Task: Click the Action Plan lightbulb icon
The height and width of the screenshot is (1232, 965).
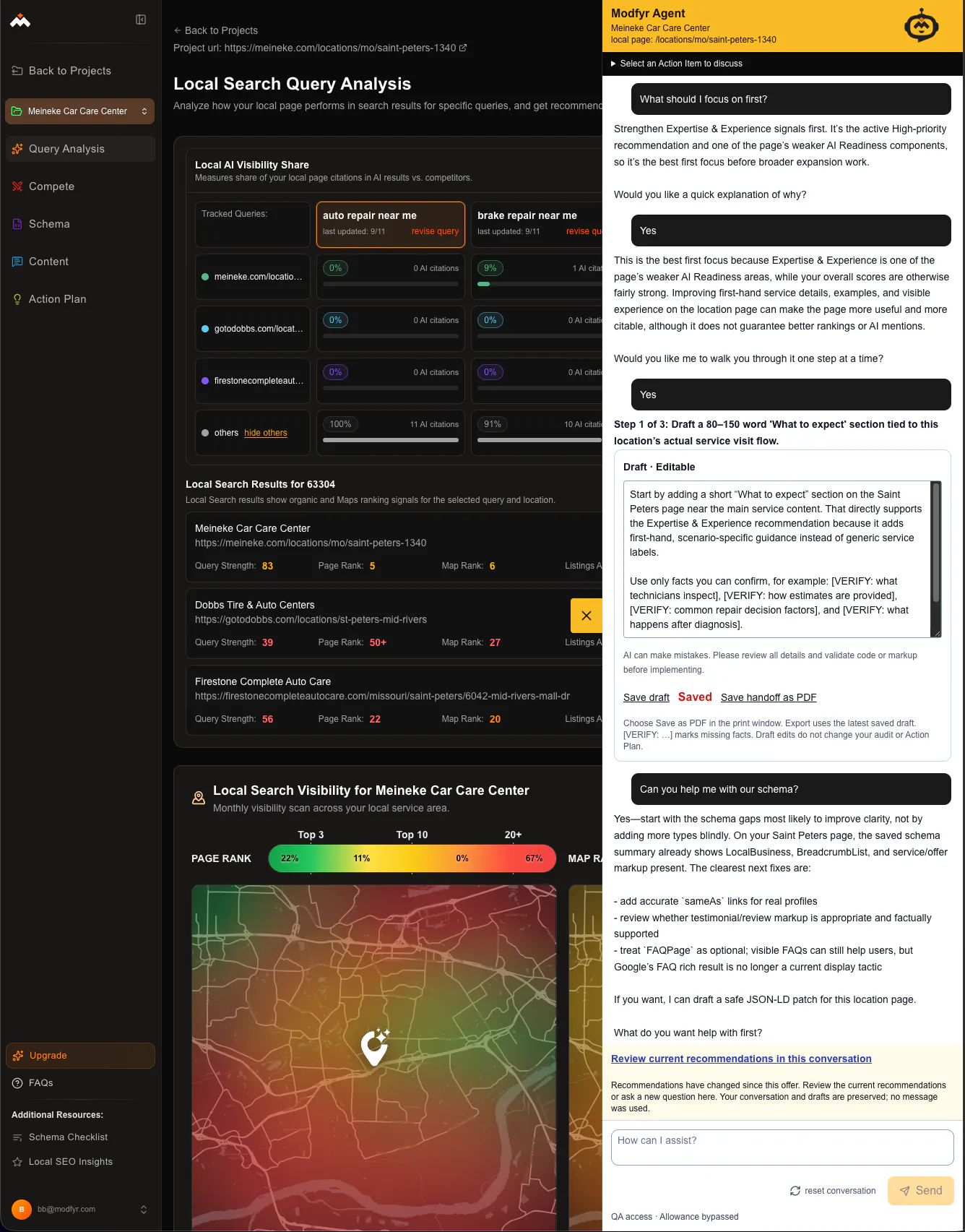Action: [17, 299]
